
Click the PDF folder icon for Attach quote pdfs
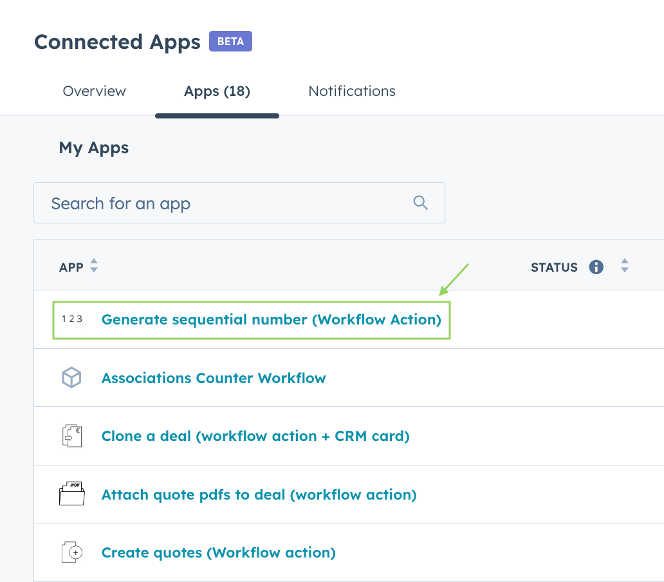[x=71, y=494]
